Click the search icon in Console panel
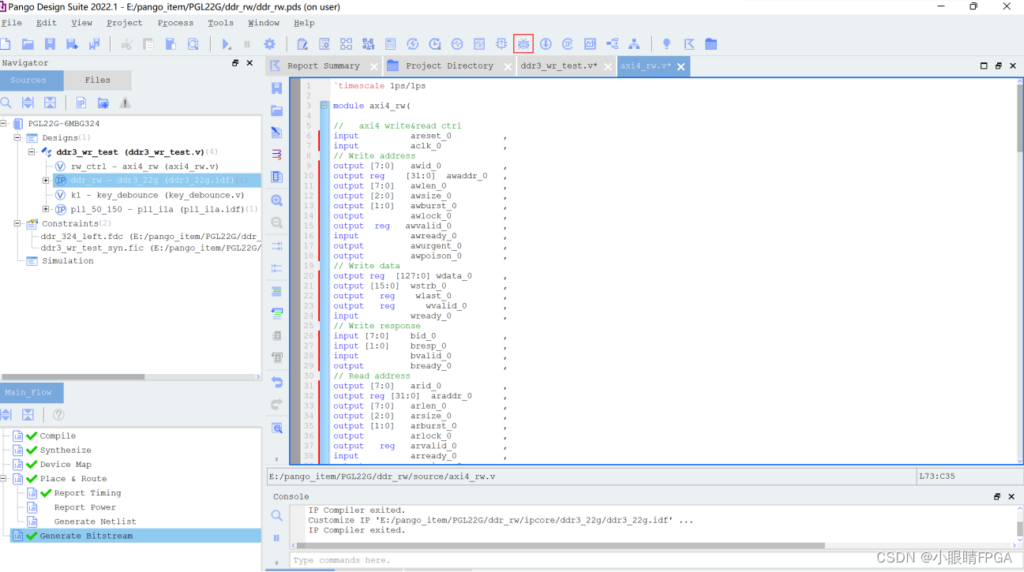 (277, 516)
